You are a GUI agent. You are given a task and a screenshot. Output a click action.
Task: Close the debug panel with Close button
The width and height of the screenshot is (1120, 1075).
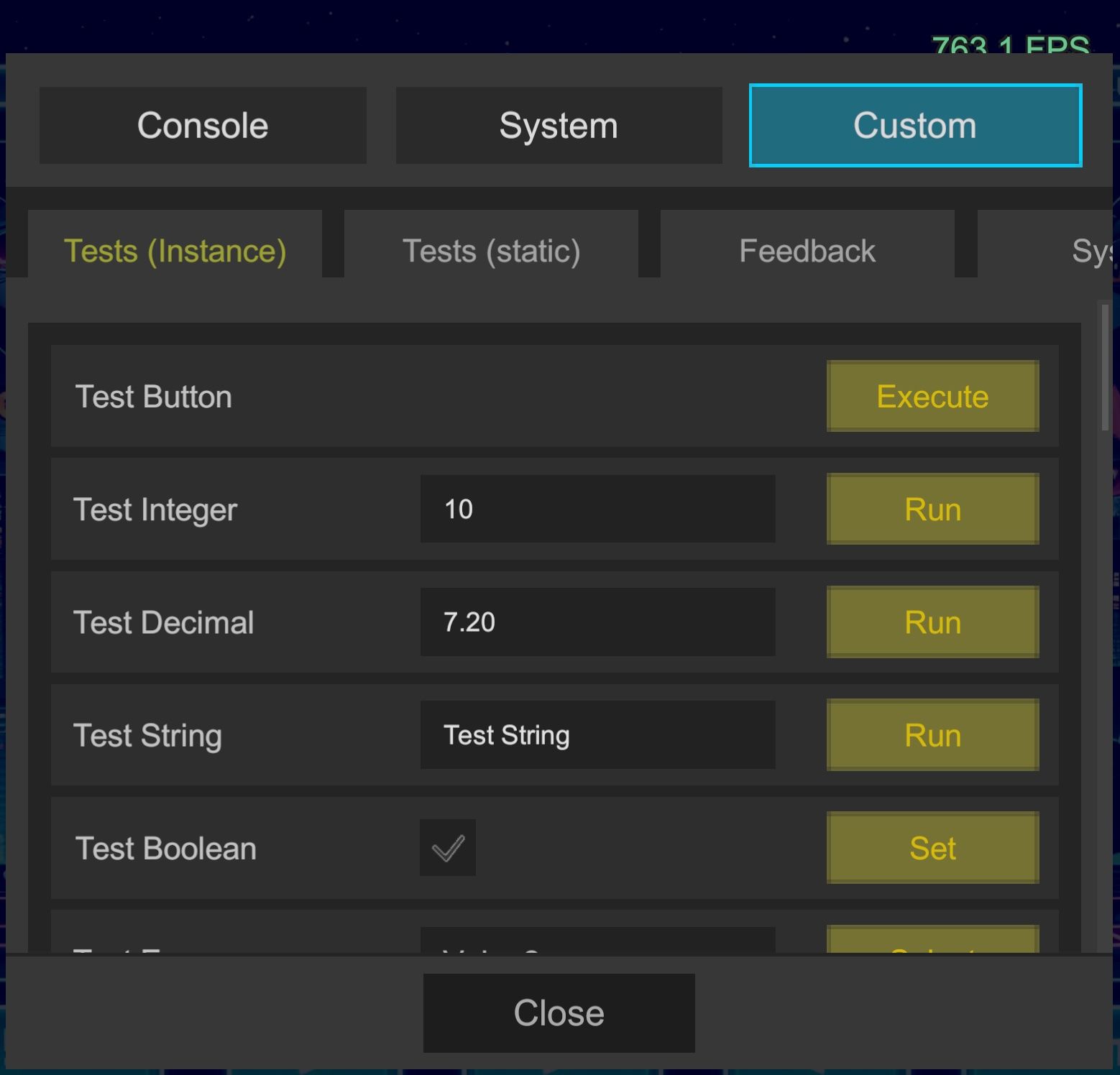click(559, 1012)
